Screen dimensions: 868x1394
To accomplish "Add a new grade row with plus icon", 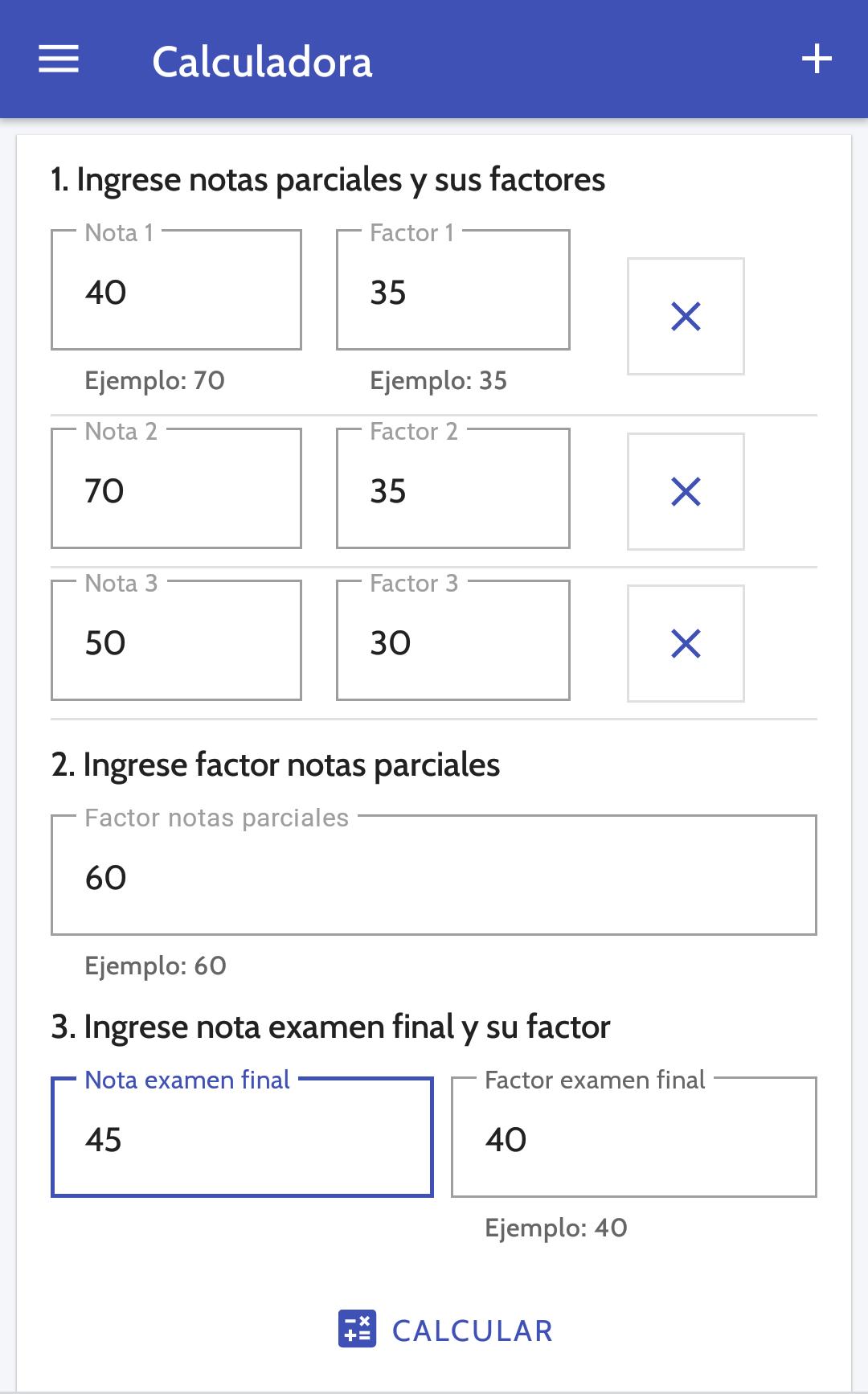I will click(817, 59).
